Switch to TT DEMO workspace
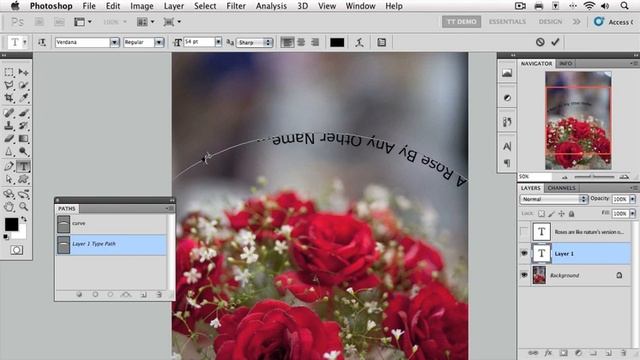Viewport: 640px width, 360px height. [461, 22]
